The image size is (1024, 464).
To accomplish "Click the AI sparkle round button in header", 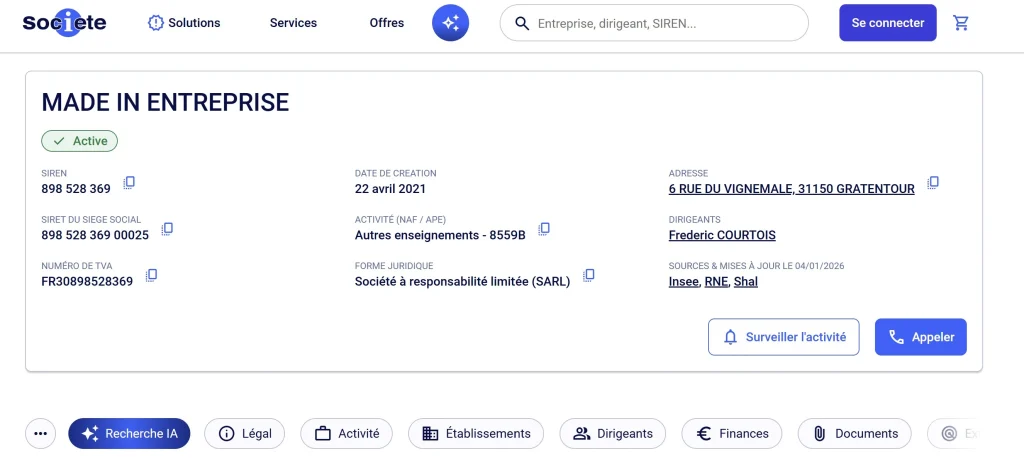I will (451, 23).
